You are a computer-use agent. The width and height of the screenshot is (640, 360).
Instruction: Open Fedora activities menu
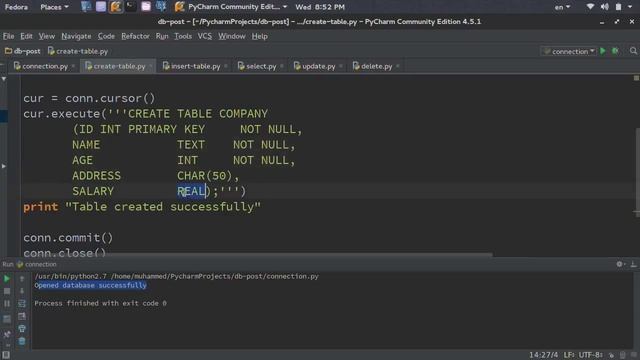click(16, 7)
